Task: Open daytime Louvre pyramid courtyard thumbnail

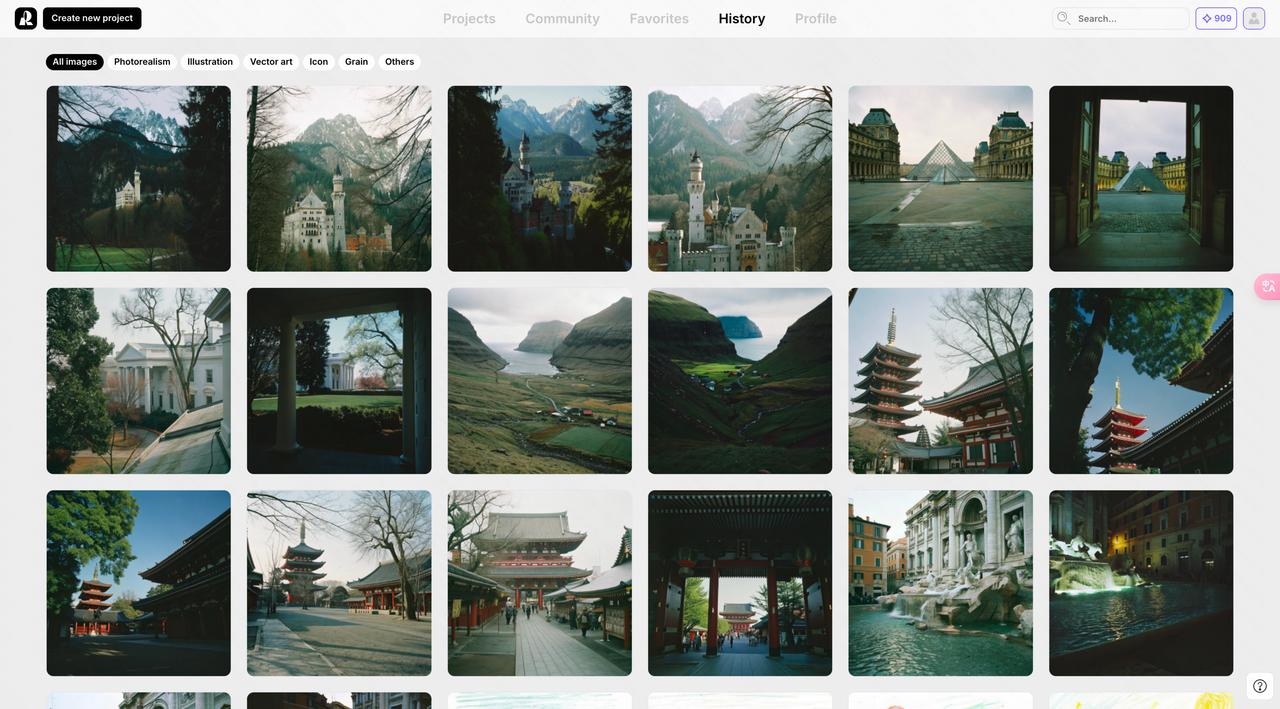Action: pos(941,178)
